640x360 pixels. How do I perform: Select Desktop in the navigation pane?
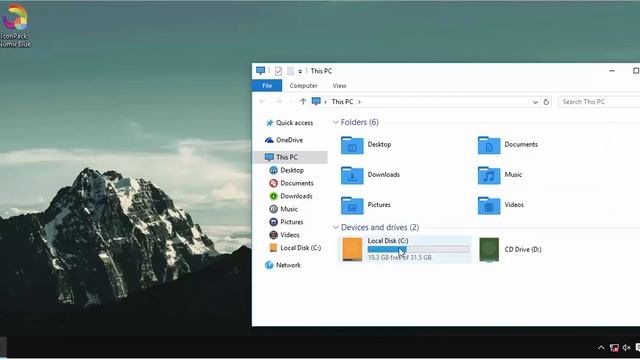click(287, 170)
